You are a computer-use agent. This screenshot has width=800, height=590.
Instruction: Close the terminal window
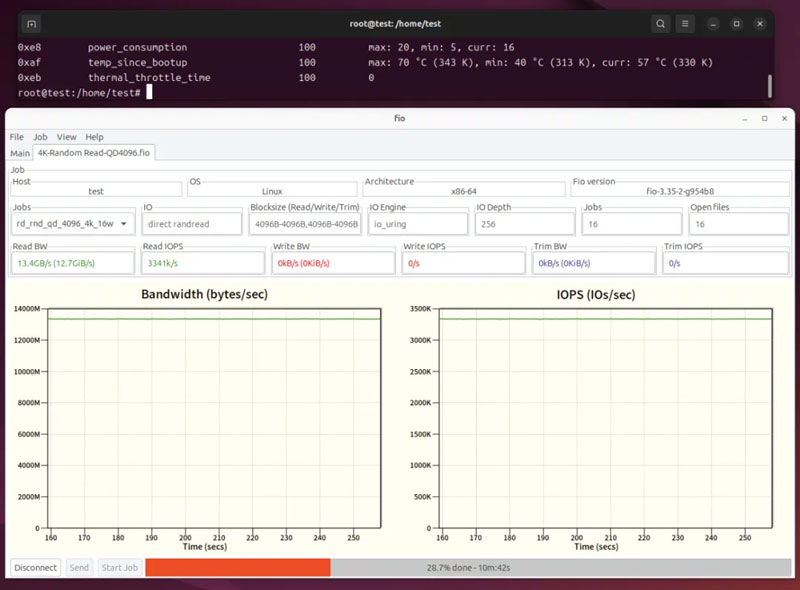tap(760, 24)
